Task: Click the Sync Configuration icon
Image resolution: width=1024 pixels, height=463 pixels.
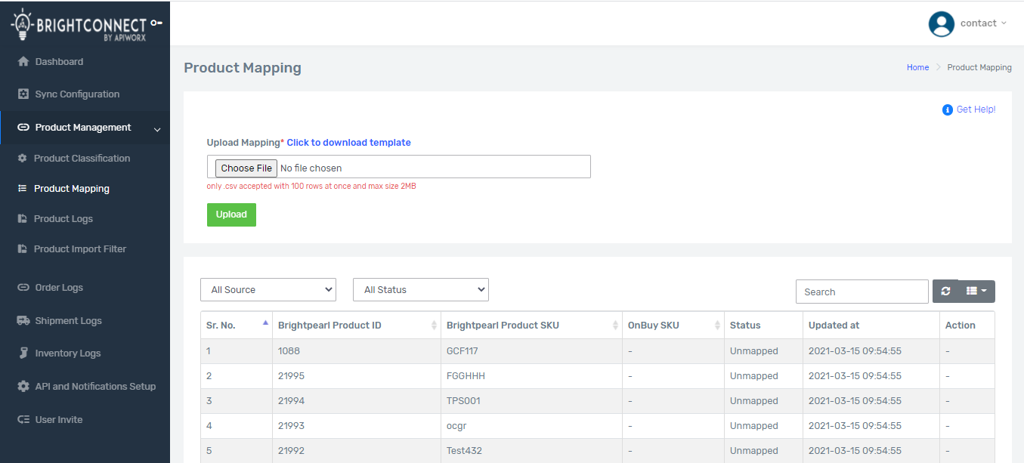Action: pyautogui.click(x=23, y=94)
